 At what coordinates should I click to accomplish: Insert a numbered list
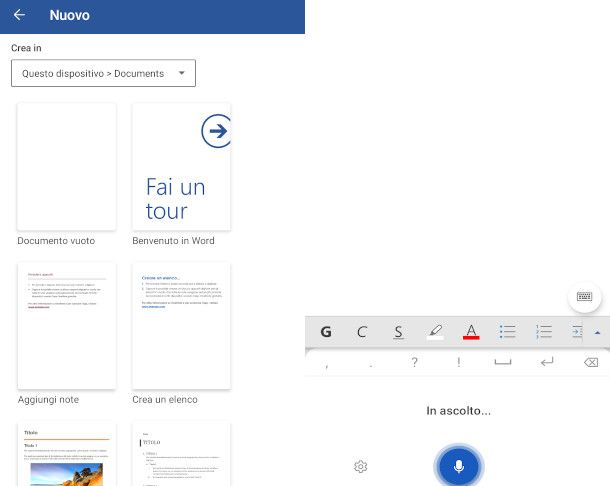tap(543, 332)
